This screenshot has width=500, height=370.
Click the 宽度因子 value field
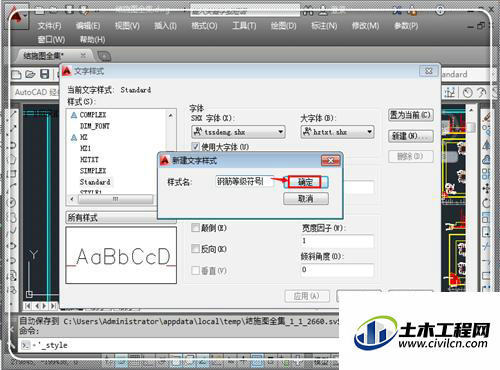tap(337, 241)
